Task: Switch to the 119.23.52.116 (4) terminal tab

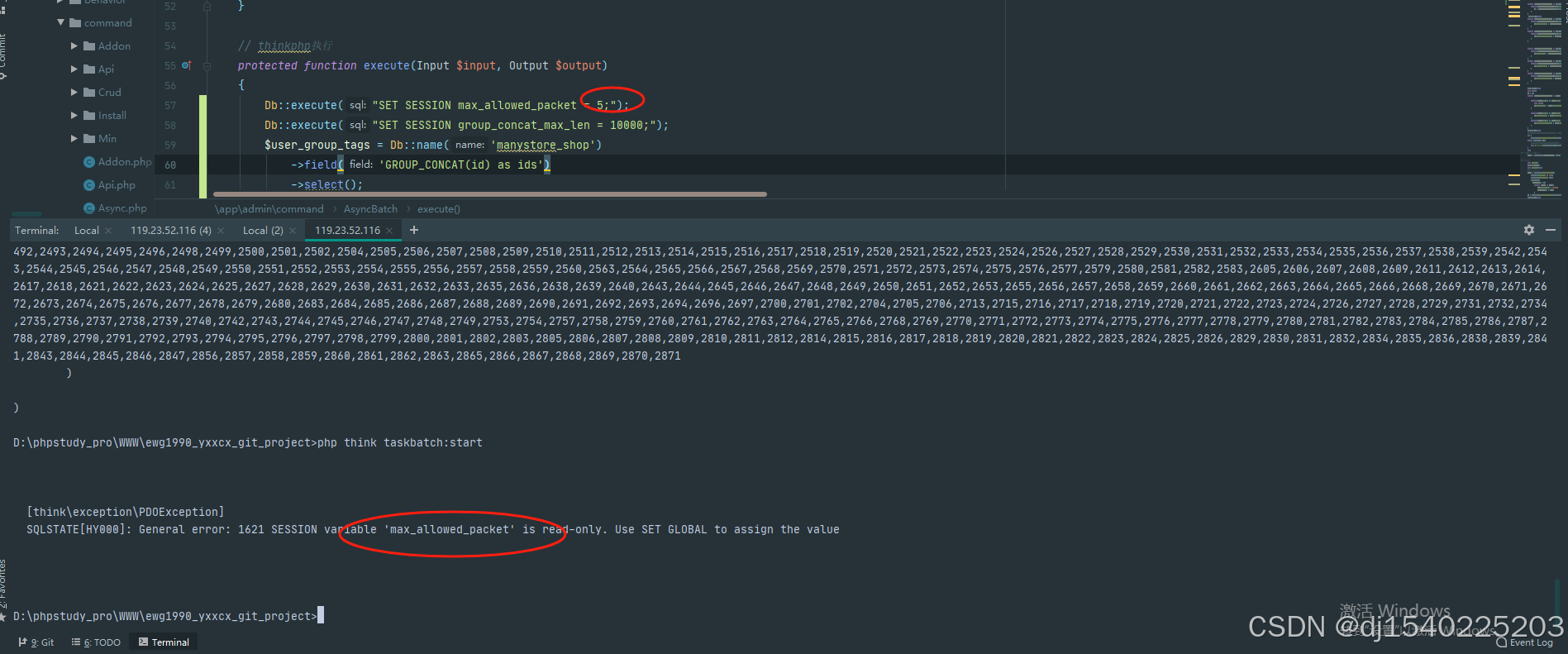Action: [171, 231]
